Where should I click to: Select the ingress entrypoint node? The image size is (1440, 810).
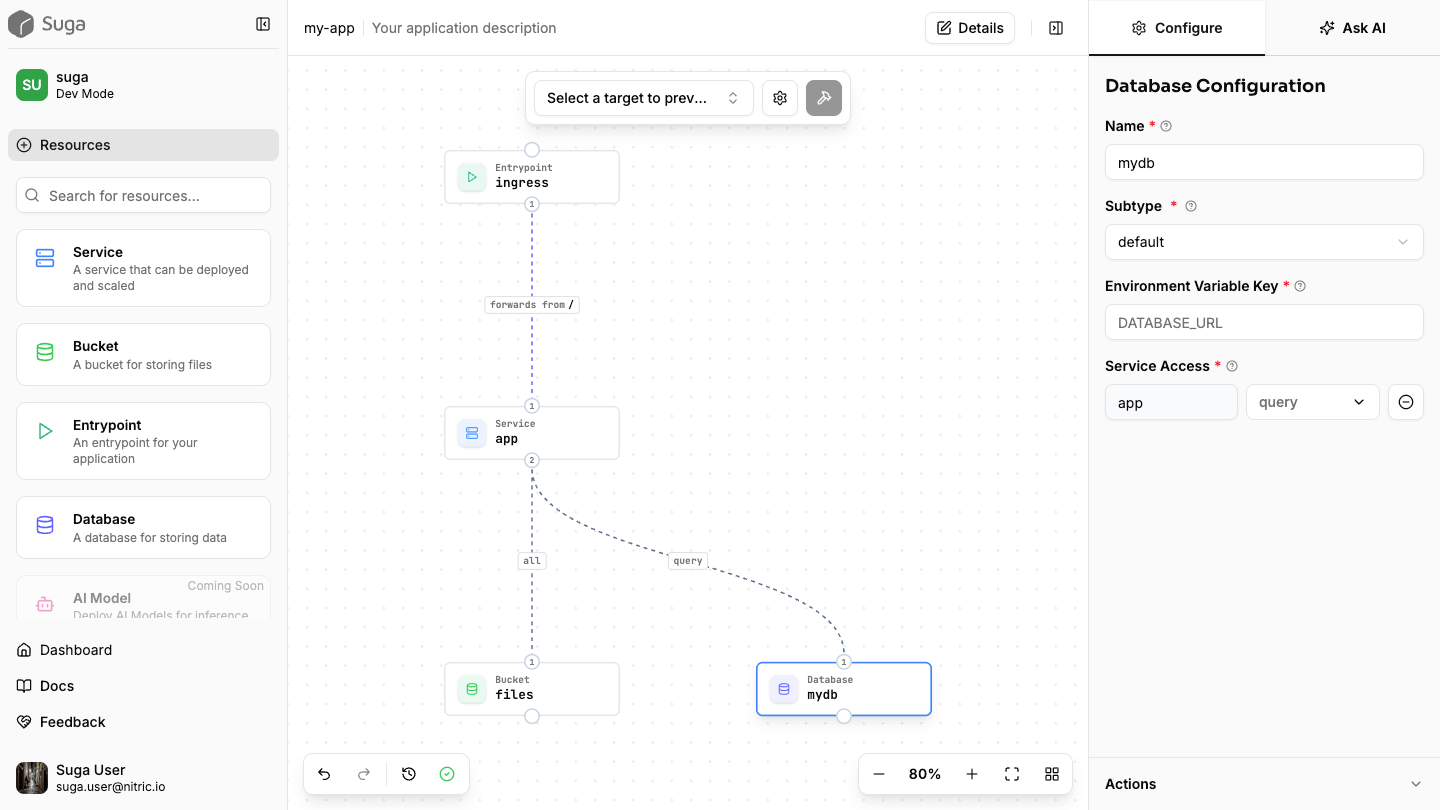532,177
